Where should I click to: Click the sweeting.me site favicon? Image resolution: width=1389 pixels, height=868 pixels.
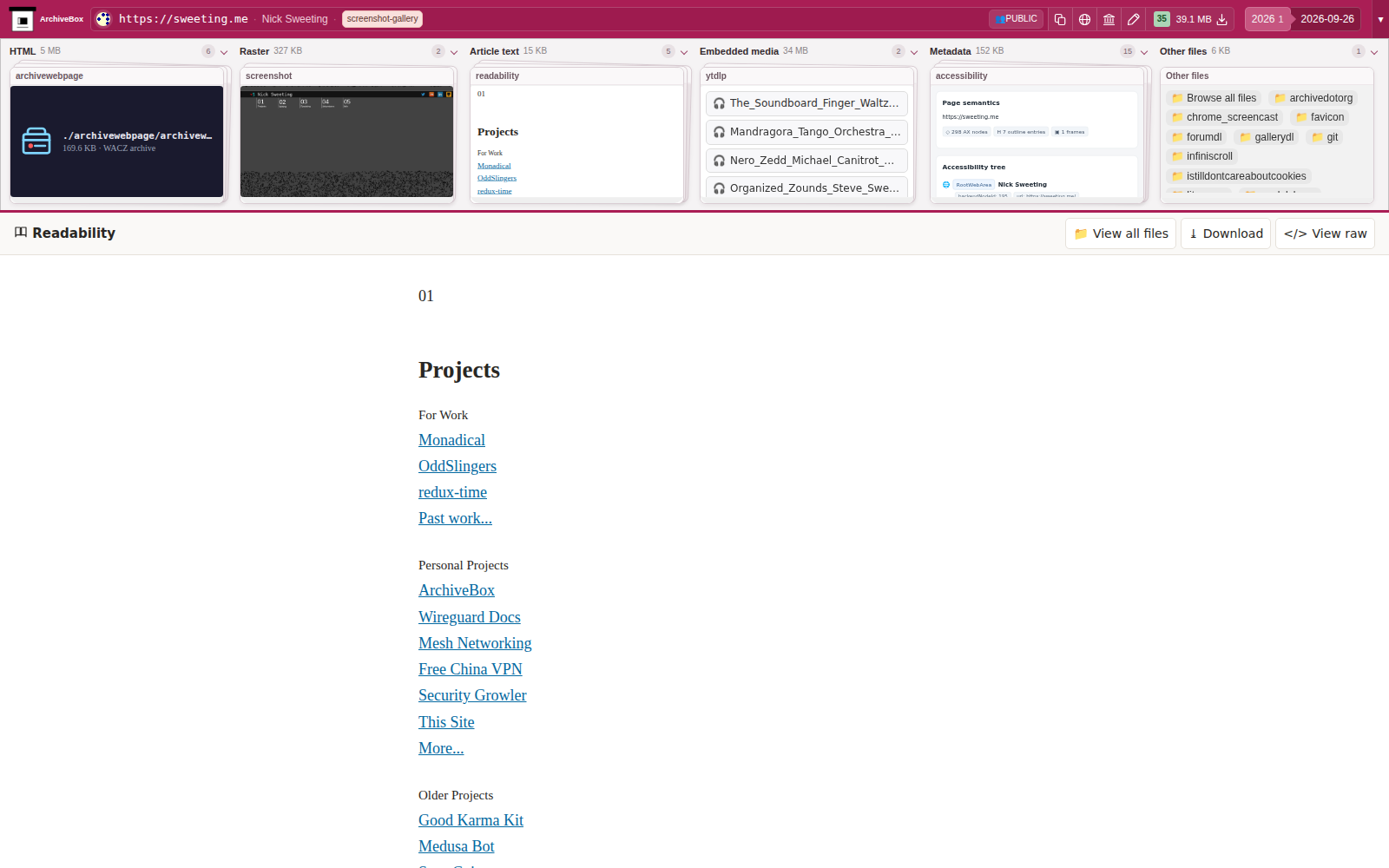click(103, 19)
